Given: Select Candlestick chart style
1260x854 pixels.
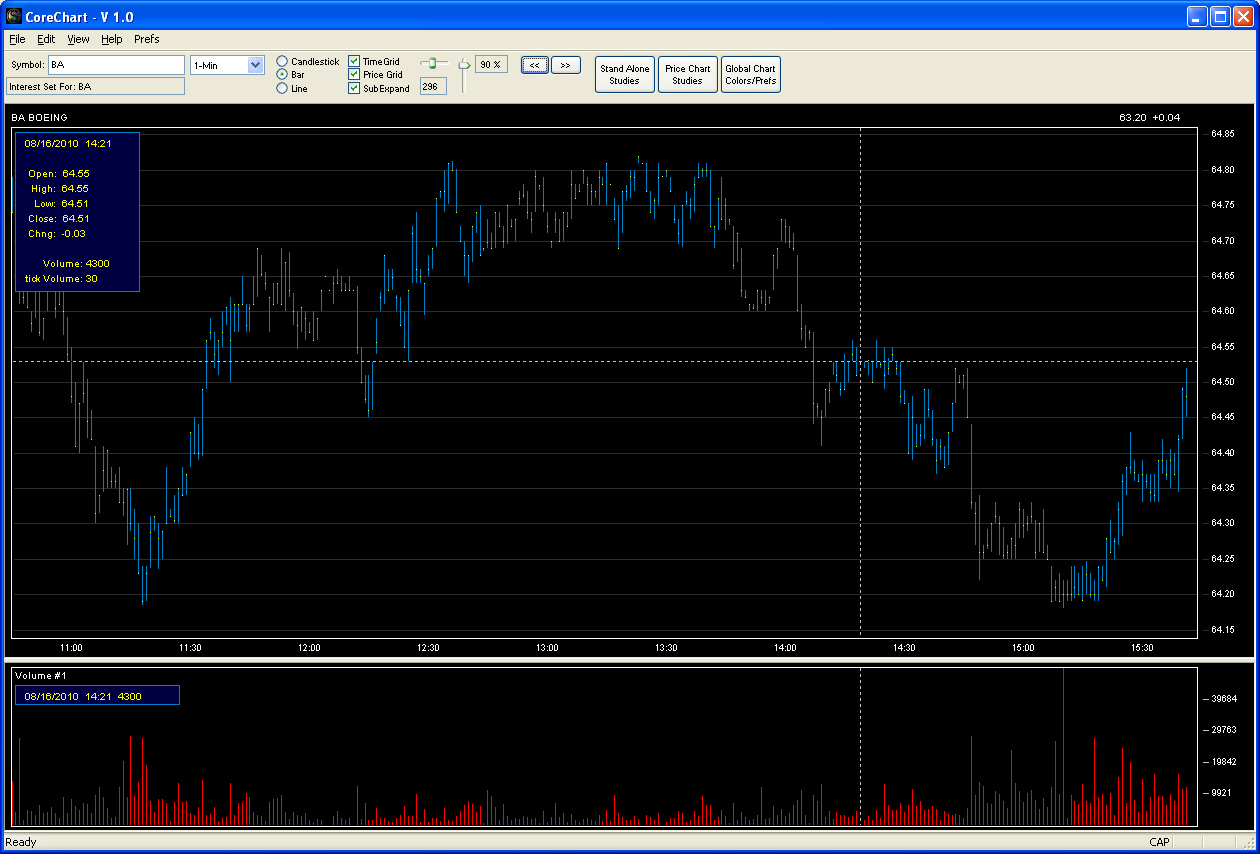Looking at the screenshot, I should (282, 62).
